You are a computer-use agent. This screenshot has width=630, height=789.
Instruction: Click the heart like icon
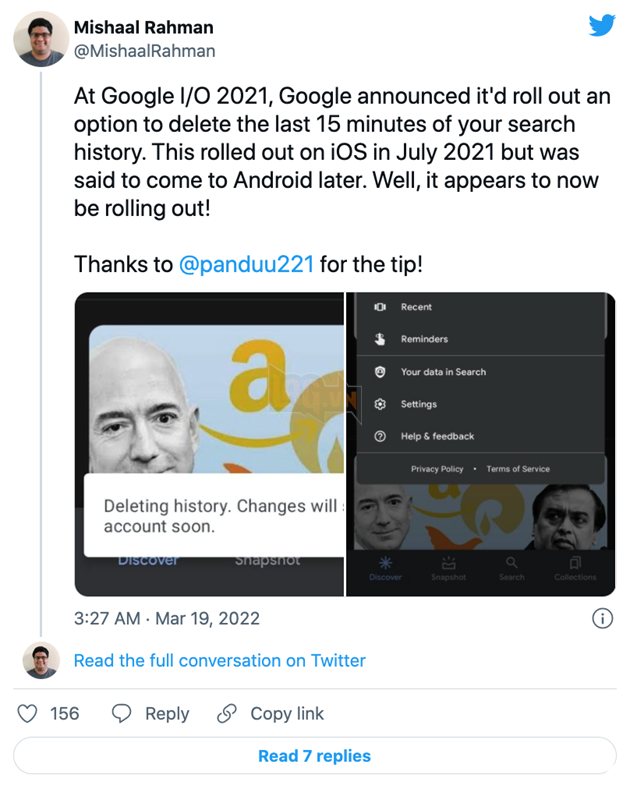(x=29, y=713)
